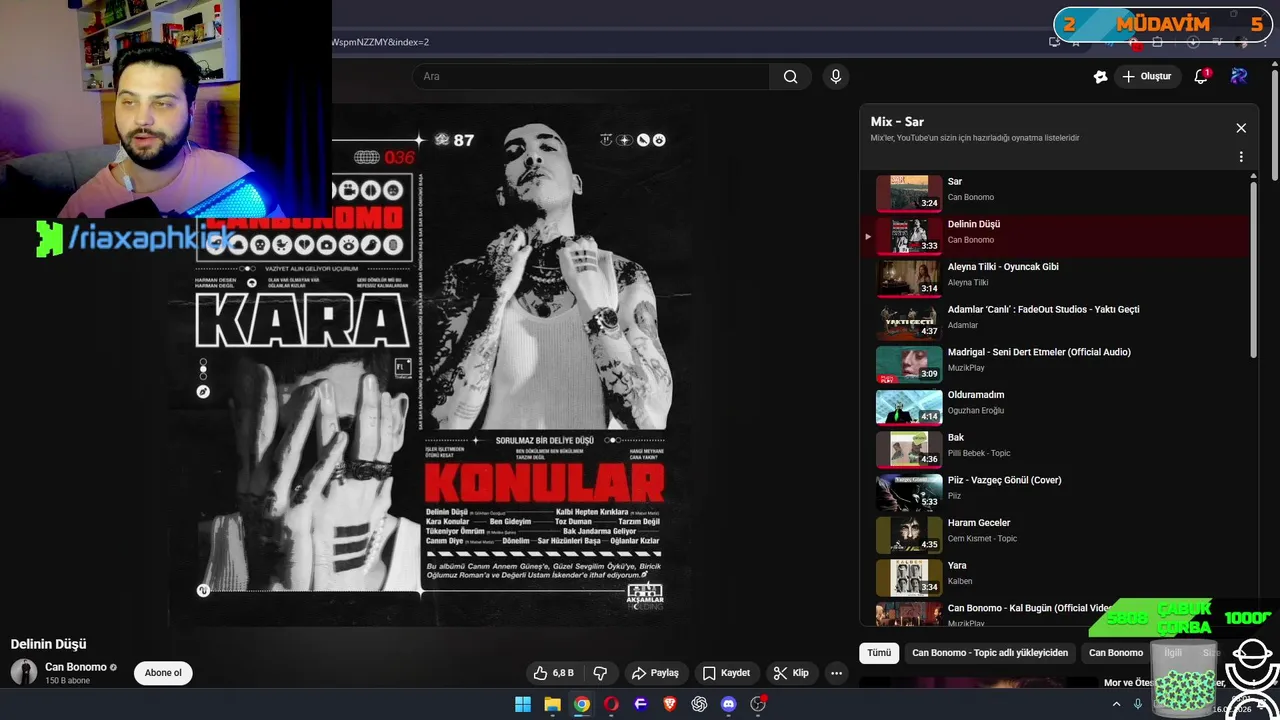Click the page address bar URL
This screenshot has width=1280, height=720.
[380, 42]
